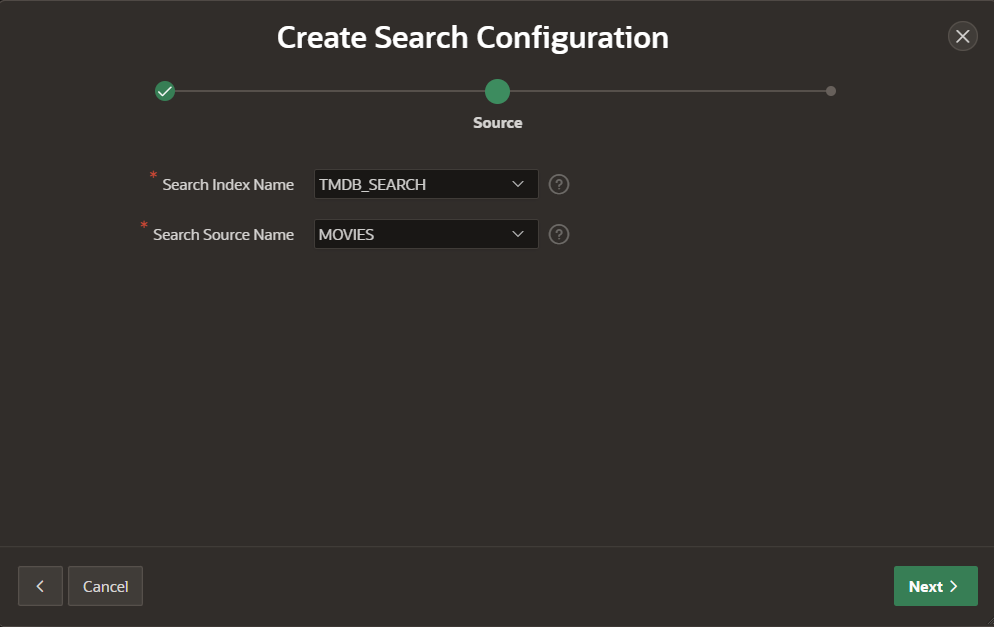Click the final wizard step dot
The width and height of the screenshot is (994, 627).
point(830,90)
